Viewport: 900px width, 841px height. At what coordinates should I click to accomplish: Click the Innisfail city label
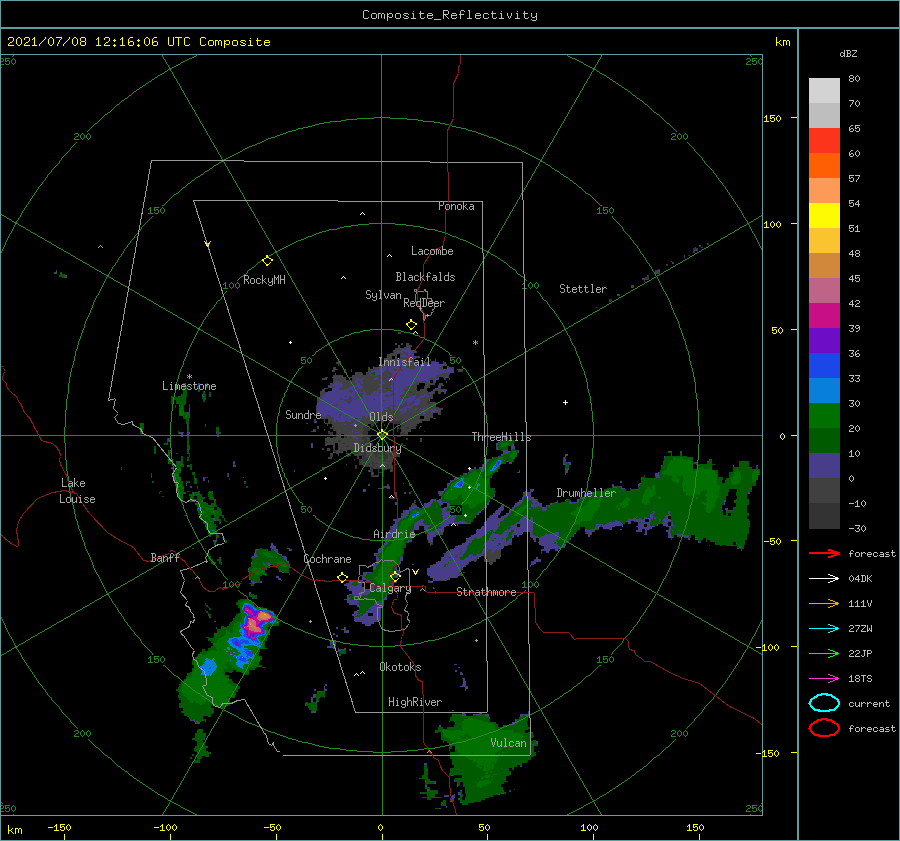tap(404, 362)
